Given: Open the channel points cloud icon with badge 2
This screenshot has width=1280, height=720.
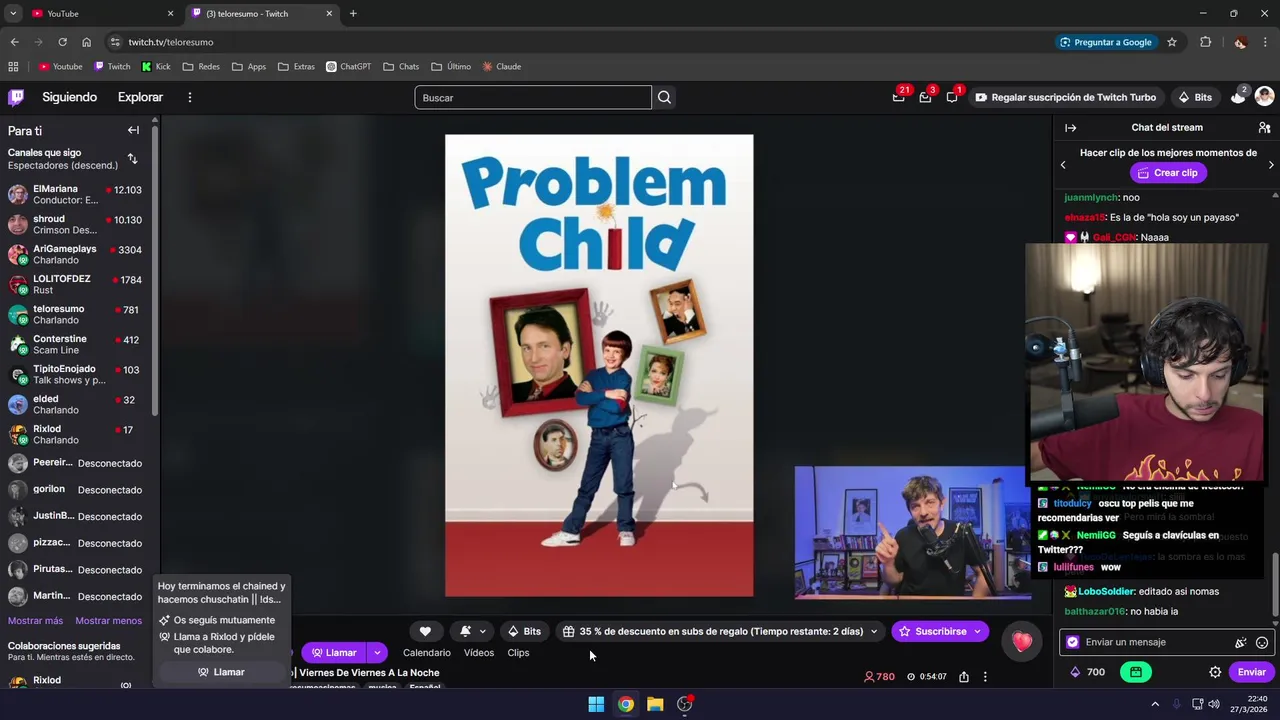Looking at the screenshot, I should coord(1238,97).
